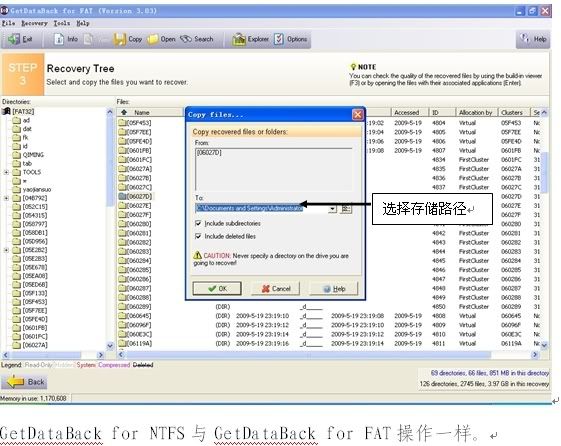Open the Recovery menu
Viewport: 561px width, 446px height.
pyautogui.click(x=34, y=23)
